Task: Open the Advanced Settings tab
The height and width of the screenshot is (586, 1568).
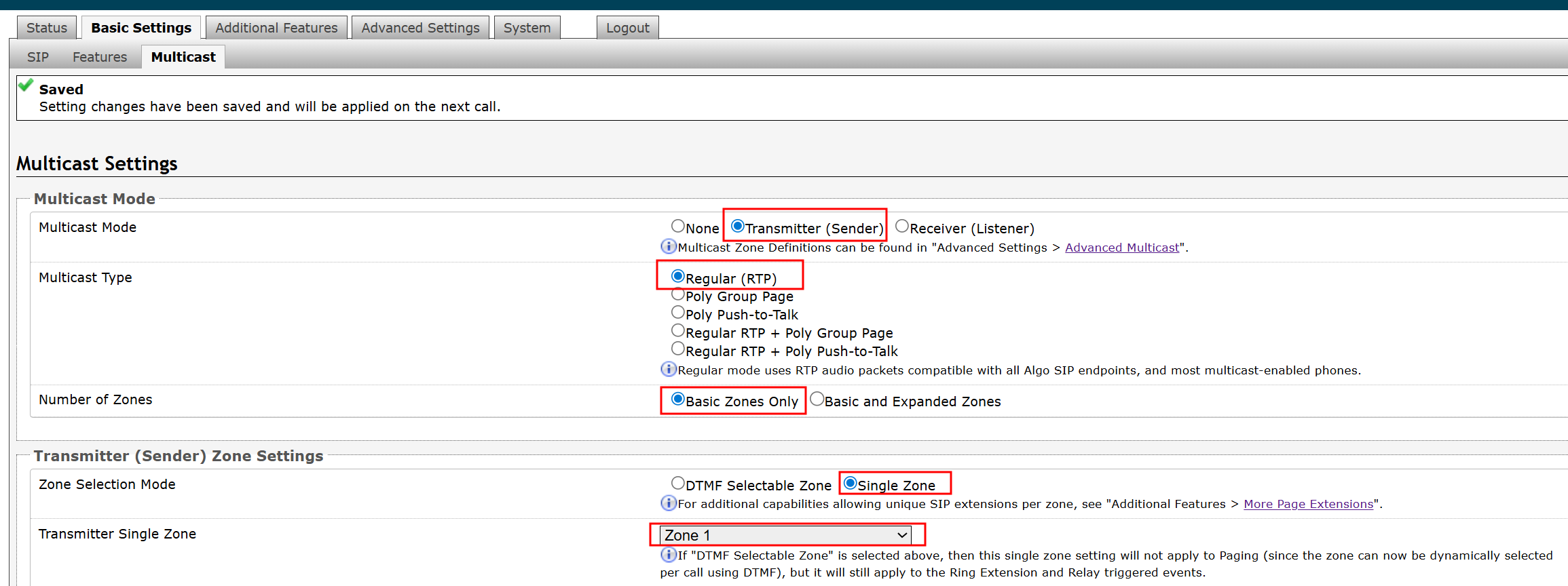Action: (420, 28)
